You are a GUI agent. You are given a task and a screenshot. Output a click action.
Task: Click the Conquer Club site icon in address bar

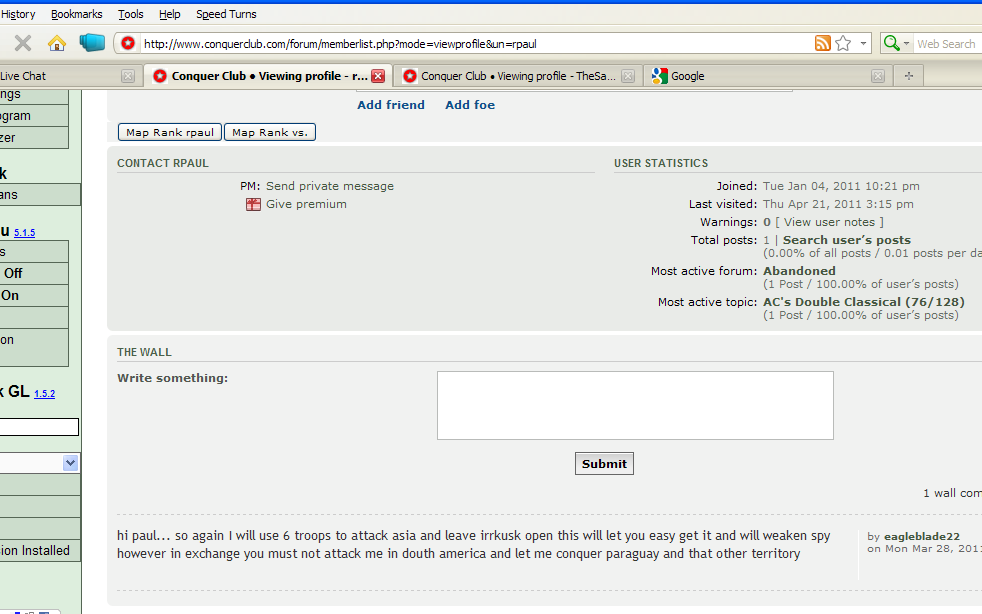(x=128, y=43)
